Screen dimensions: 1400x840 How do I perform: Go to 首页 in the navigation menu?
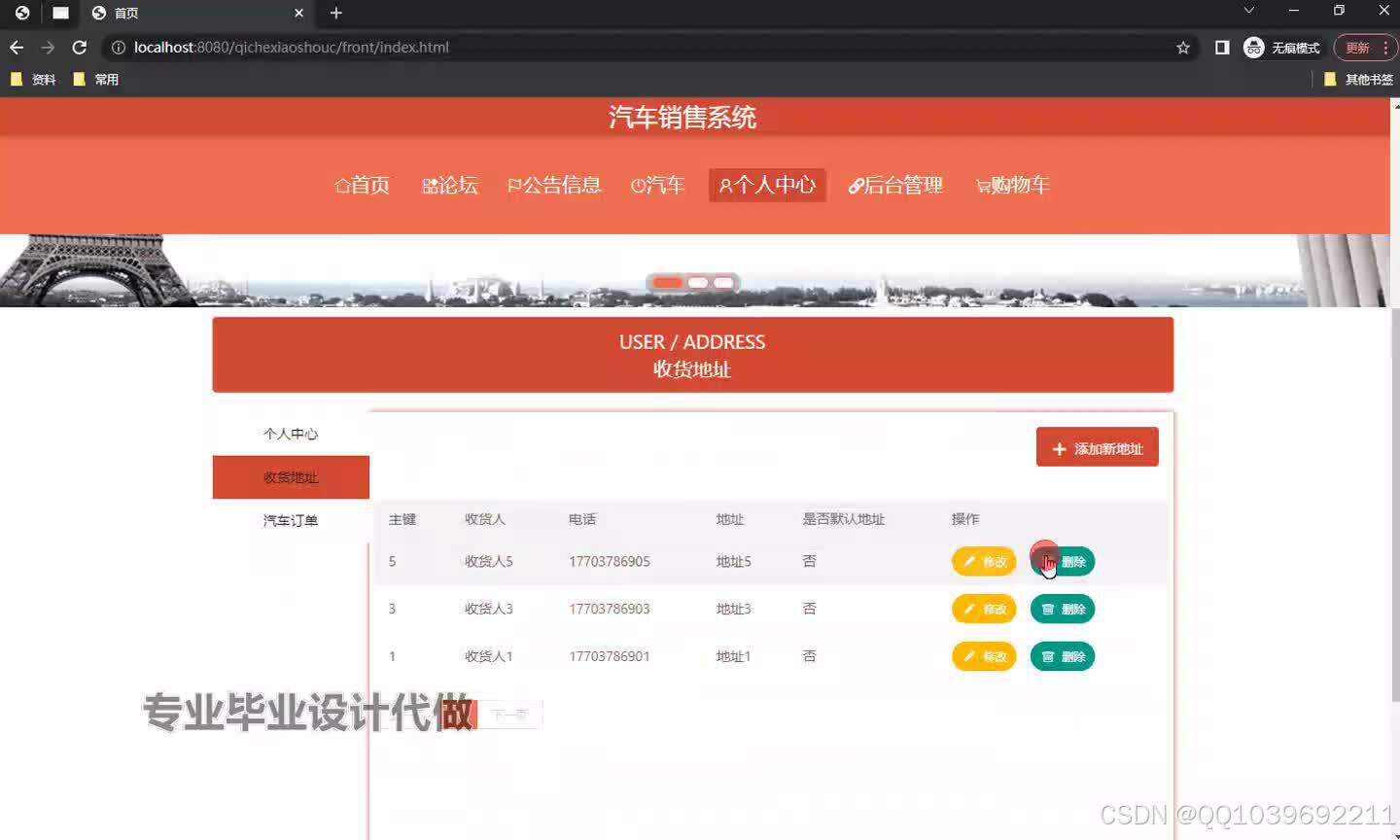[363, 185]
